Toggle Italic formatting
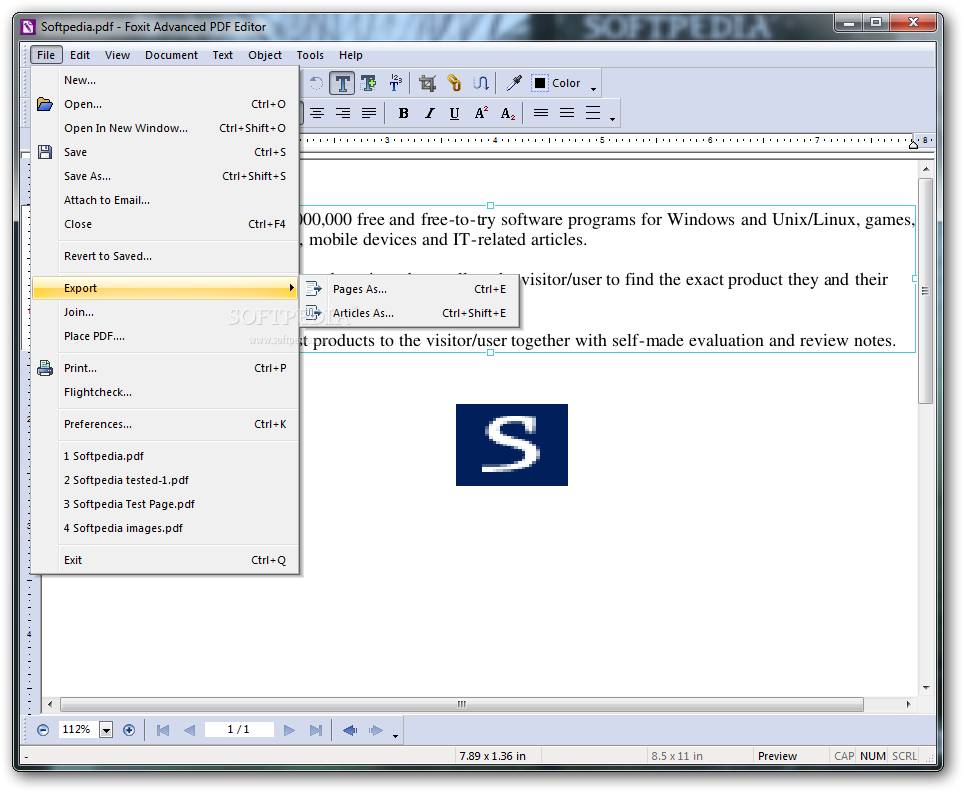 429,113
